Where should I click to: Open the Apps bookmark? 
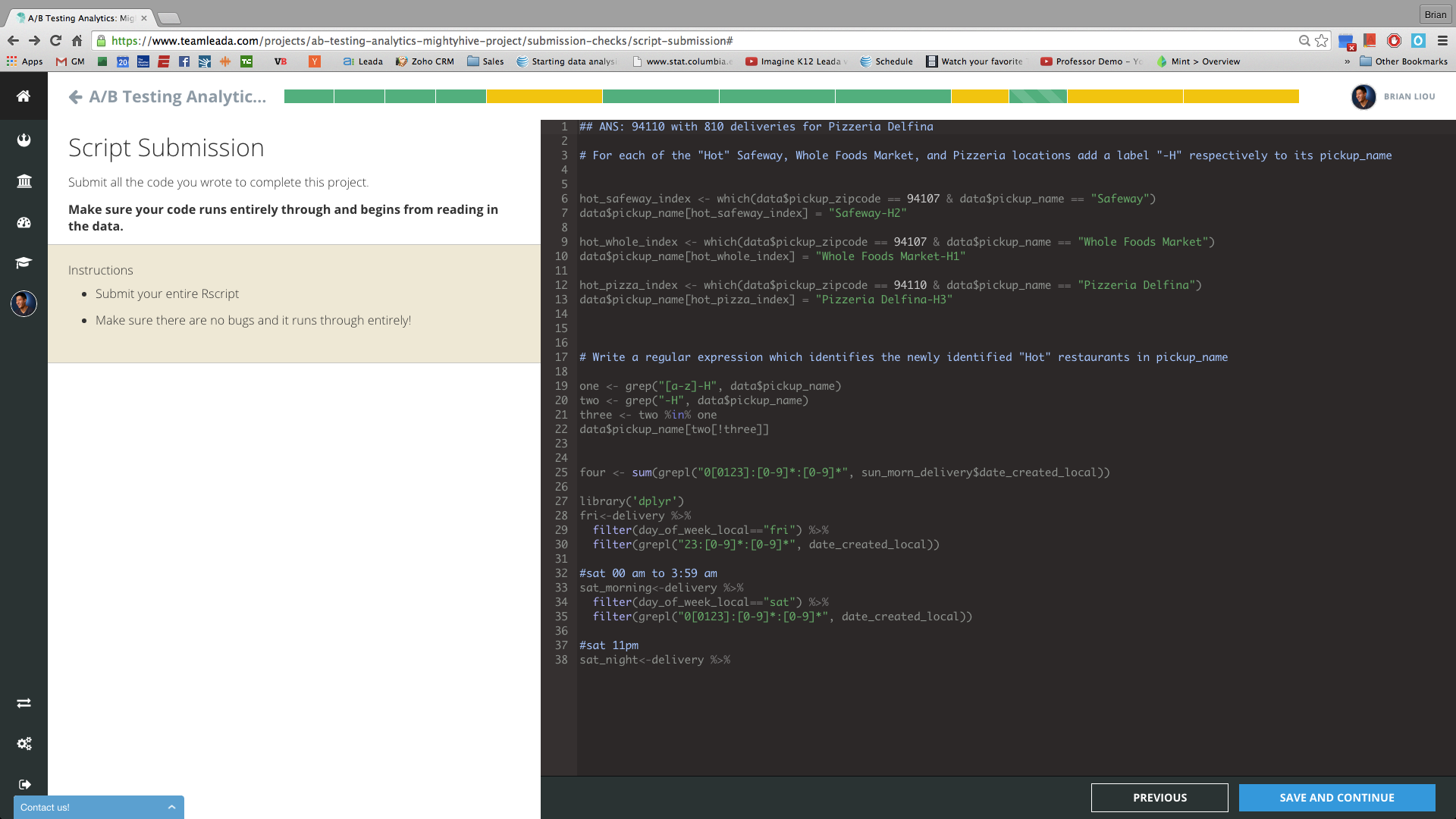point(24,61)
